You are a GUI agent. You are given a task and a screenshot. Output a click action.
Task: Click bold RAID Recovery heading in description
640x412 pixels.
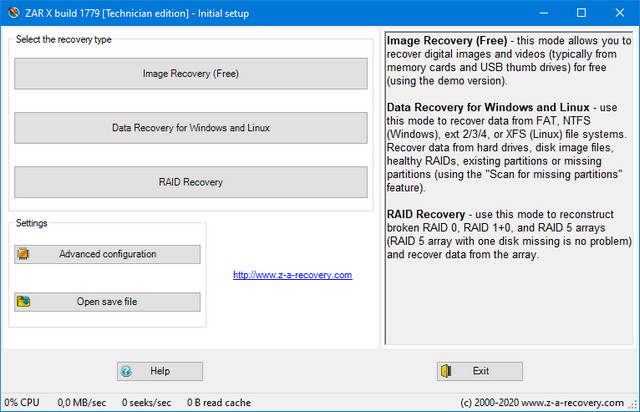click(426, 214)
